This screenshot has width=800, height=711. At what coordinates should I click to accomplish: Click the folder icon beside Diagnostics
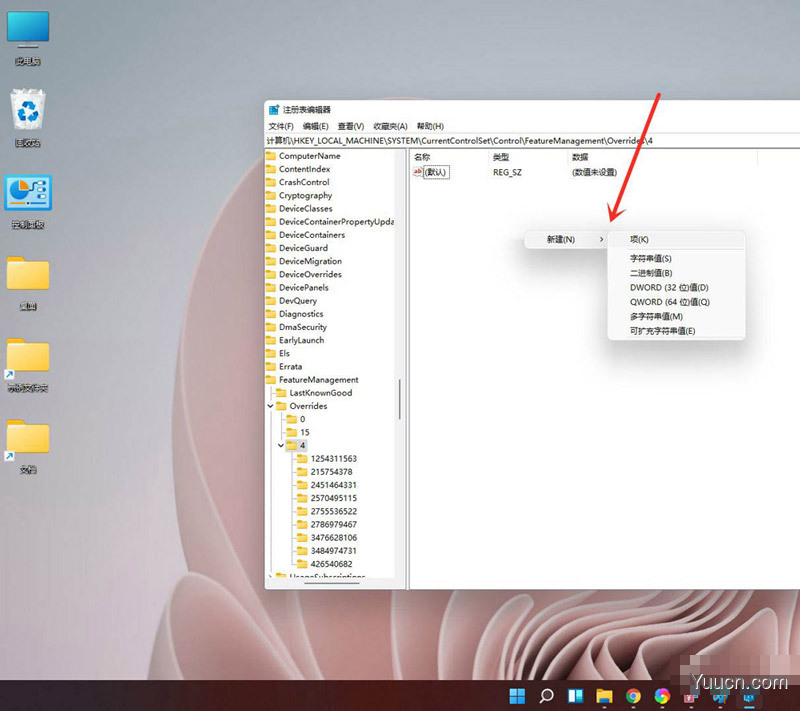point(271,314)
